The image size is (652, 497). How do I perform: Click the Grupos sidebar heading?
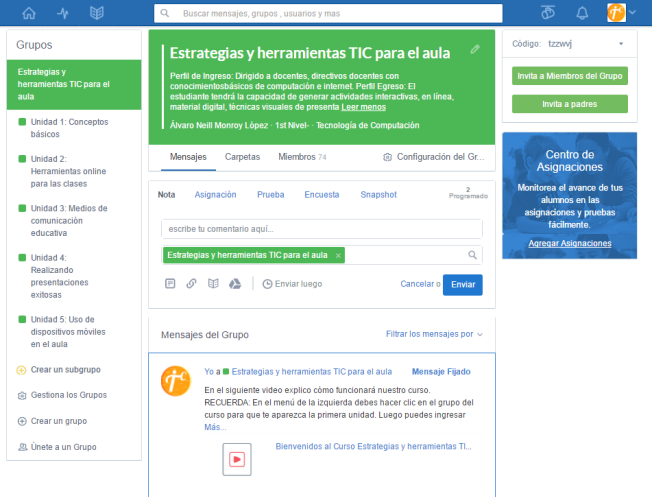tap(34, 45)
